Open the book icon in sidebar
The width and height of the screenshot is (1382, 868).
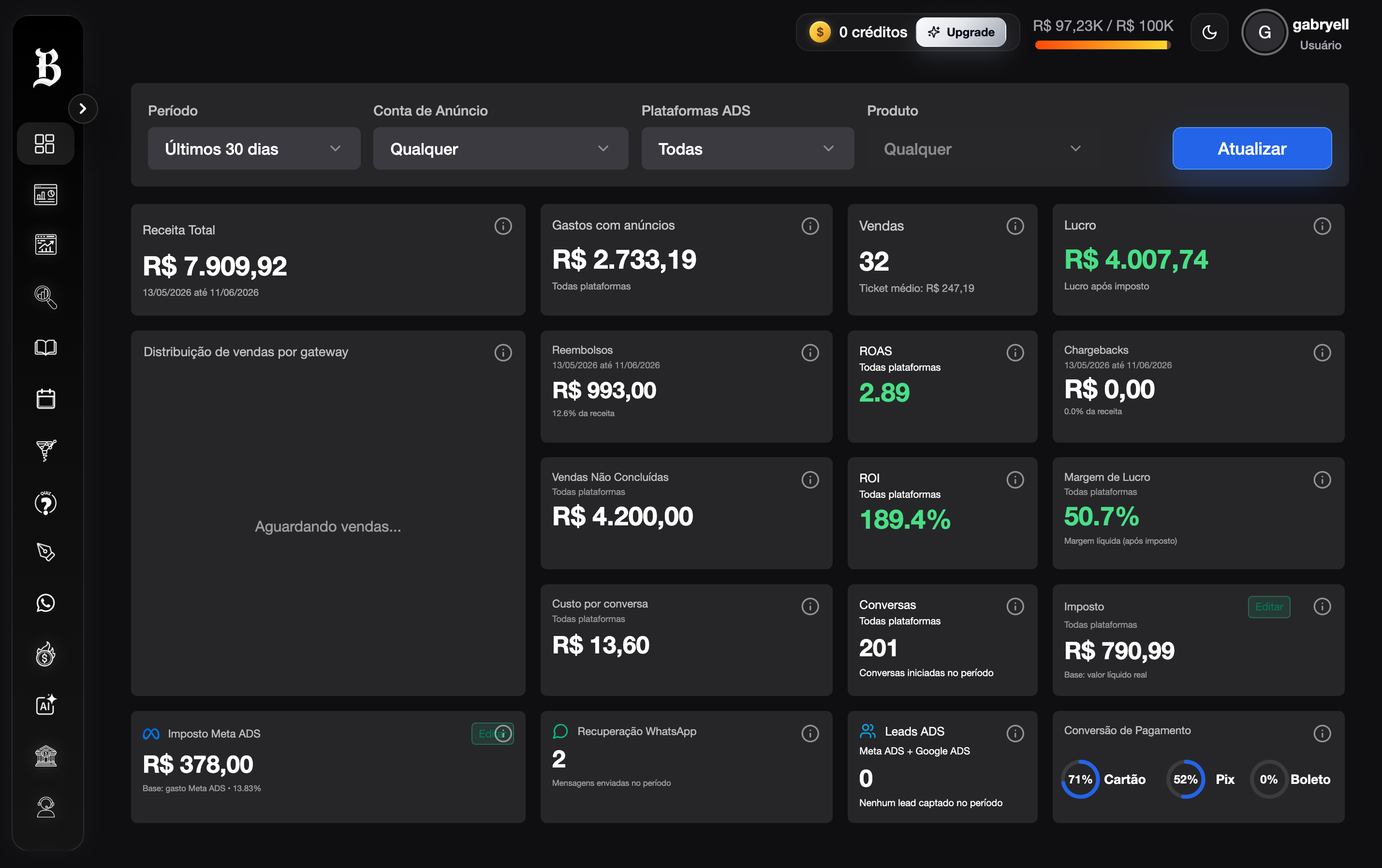[x=45, y=347]
